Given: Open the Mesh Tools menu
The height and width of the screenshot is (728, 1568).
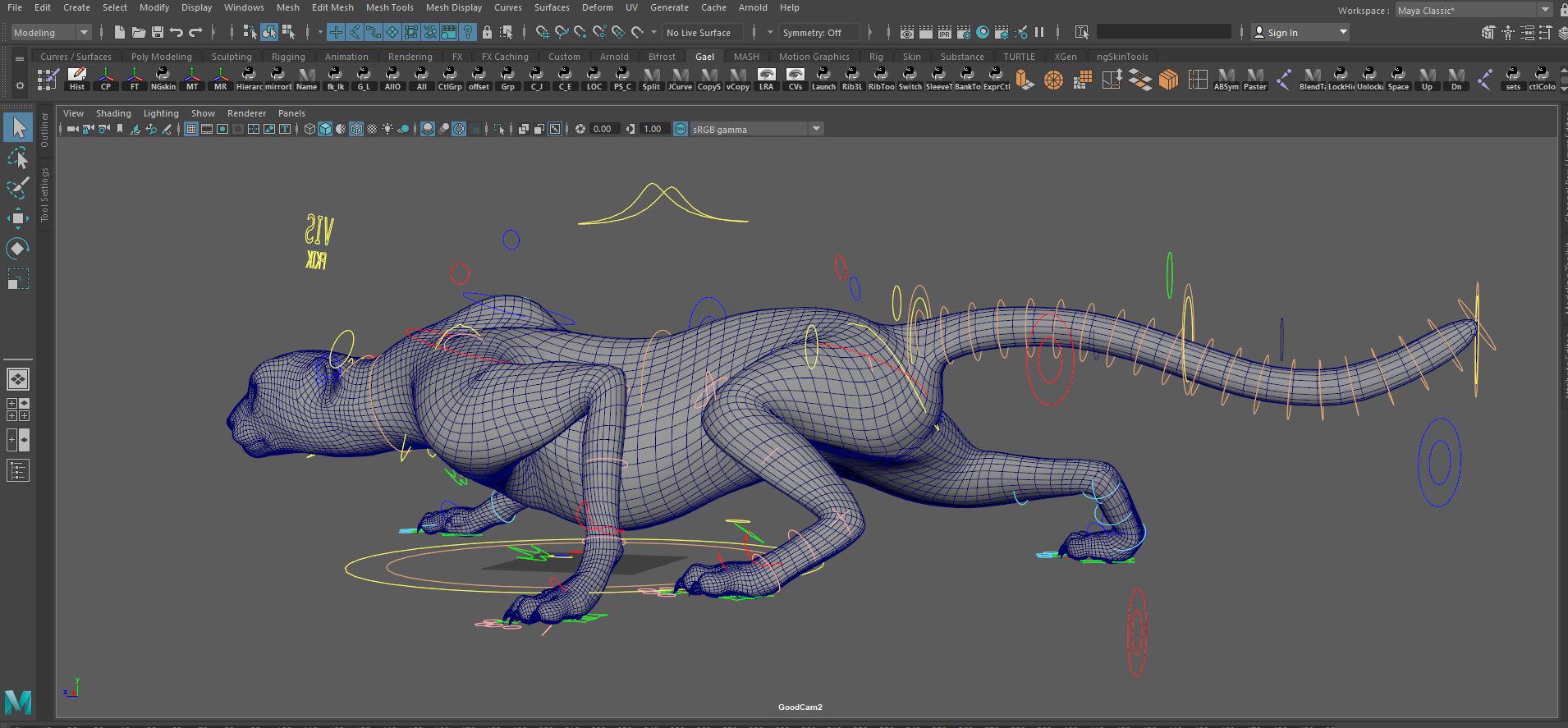Looking at the screenshot, I should click(x=389, y=7).
